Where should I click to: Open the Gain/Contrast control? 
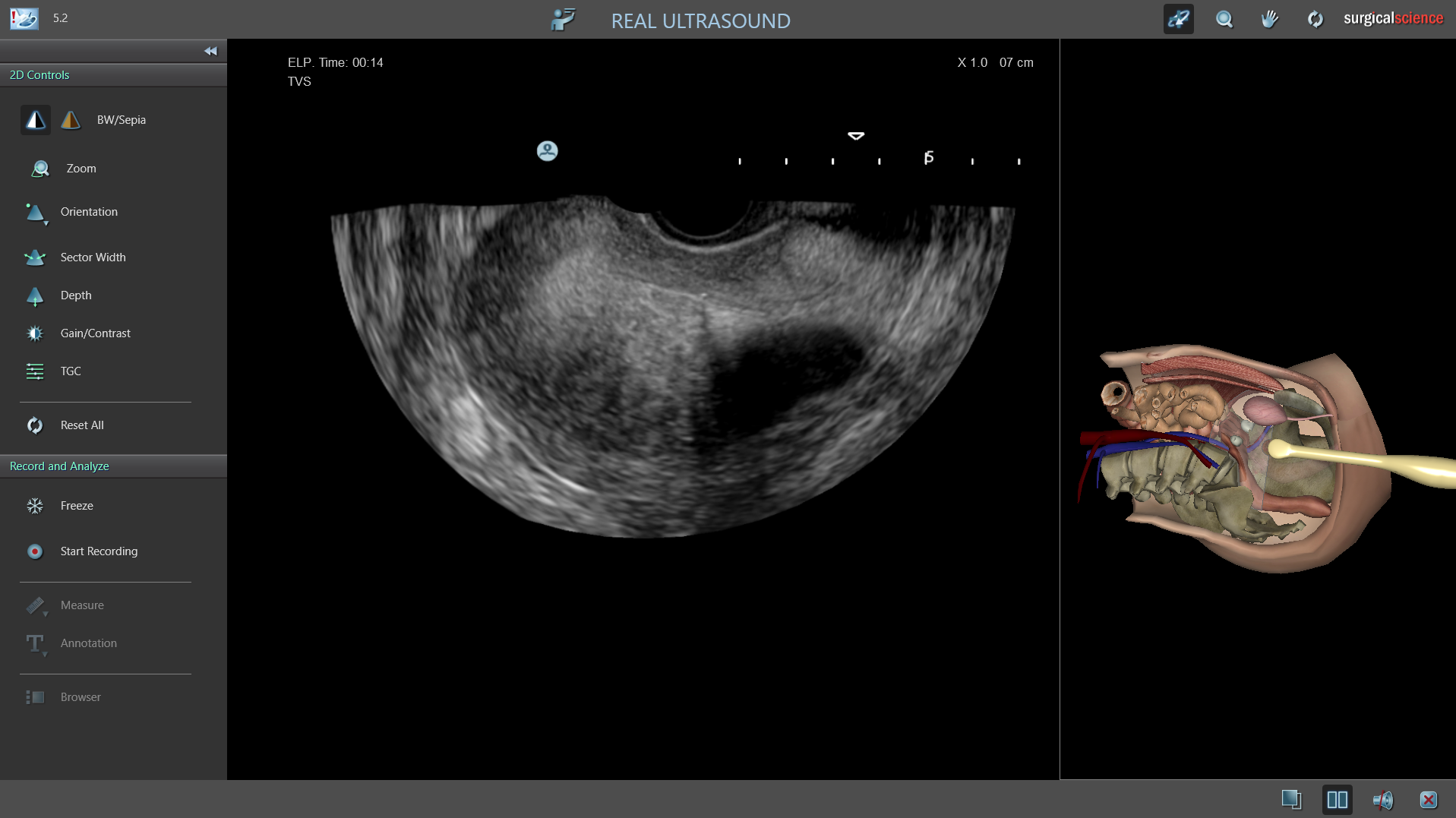(x=36, y=333)
